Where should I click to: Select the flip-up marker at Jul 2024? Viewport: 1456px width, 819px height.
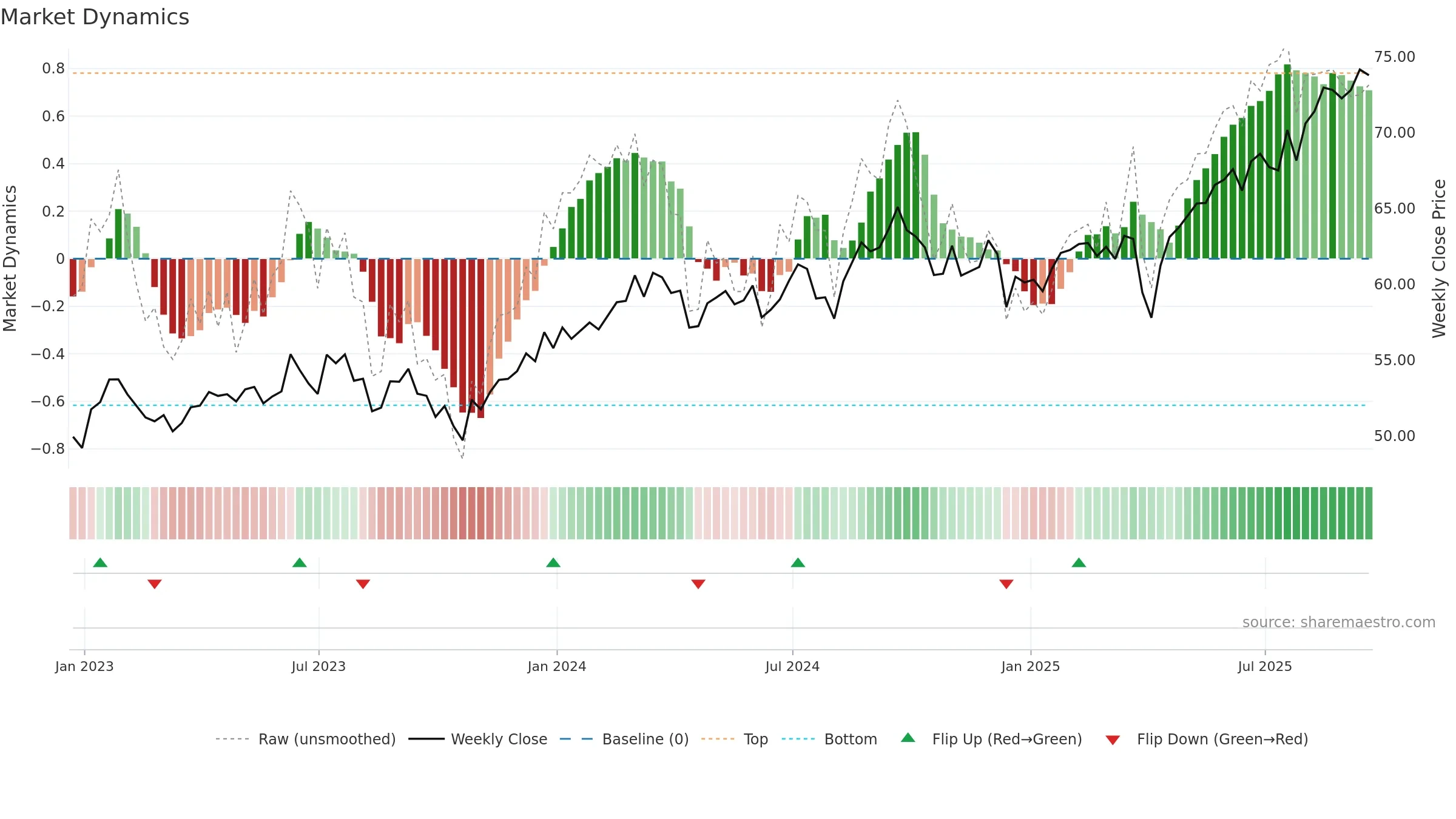coord(798,562)
